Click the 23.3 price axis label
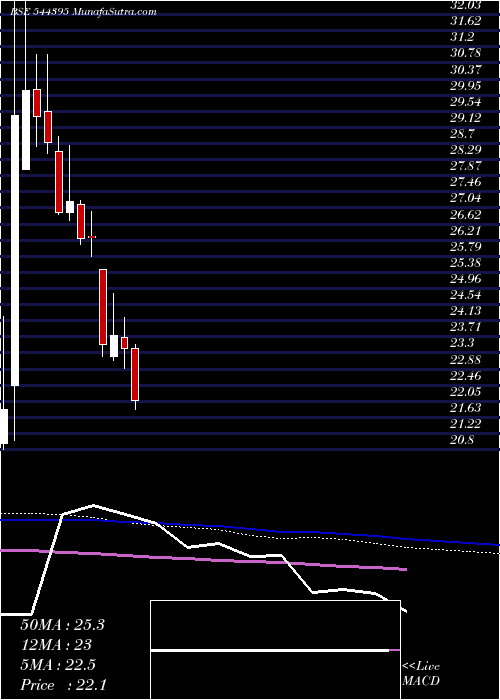Viewport: 500px width, 700px height. (x=462, y=344)
